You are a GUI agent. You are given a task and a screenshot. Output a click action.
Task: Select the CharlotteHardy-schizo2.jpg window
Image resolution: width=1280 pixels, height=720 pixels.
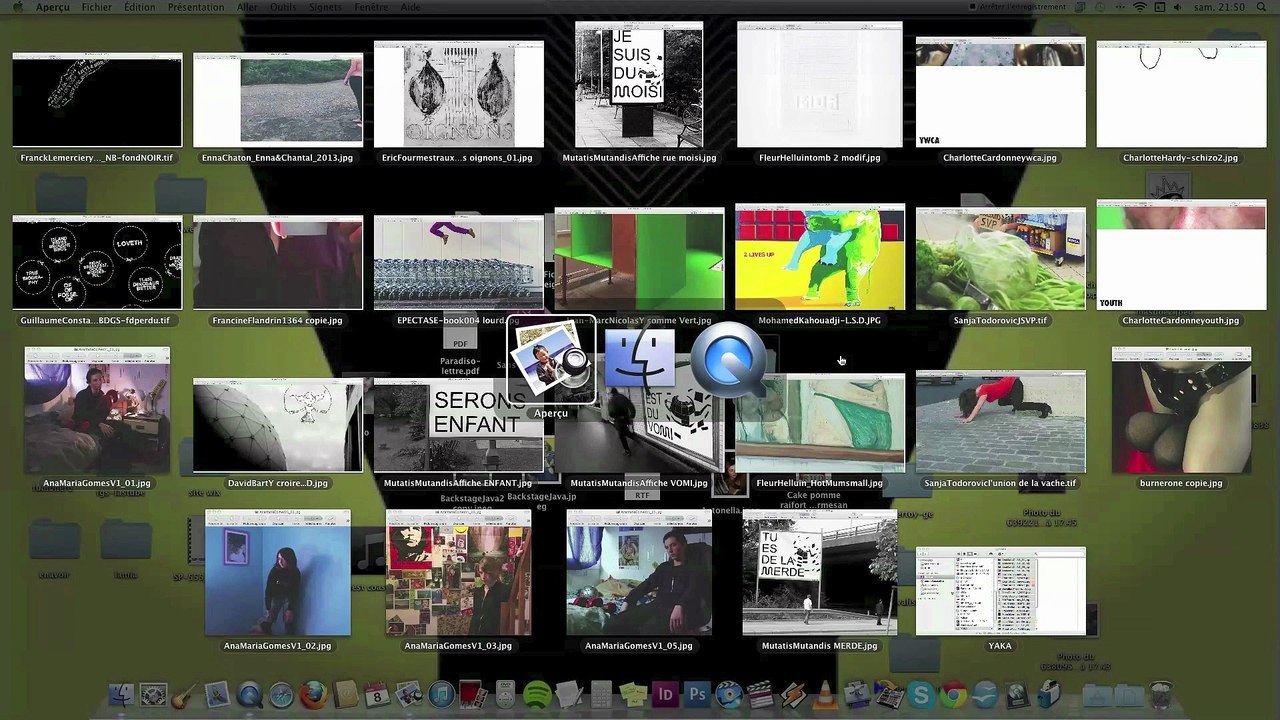click(x=1181, y=94)
